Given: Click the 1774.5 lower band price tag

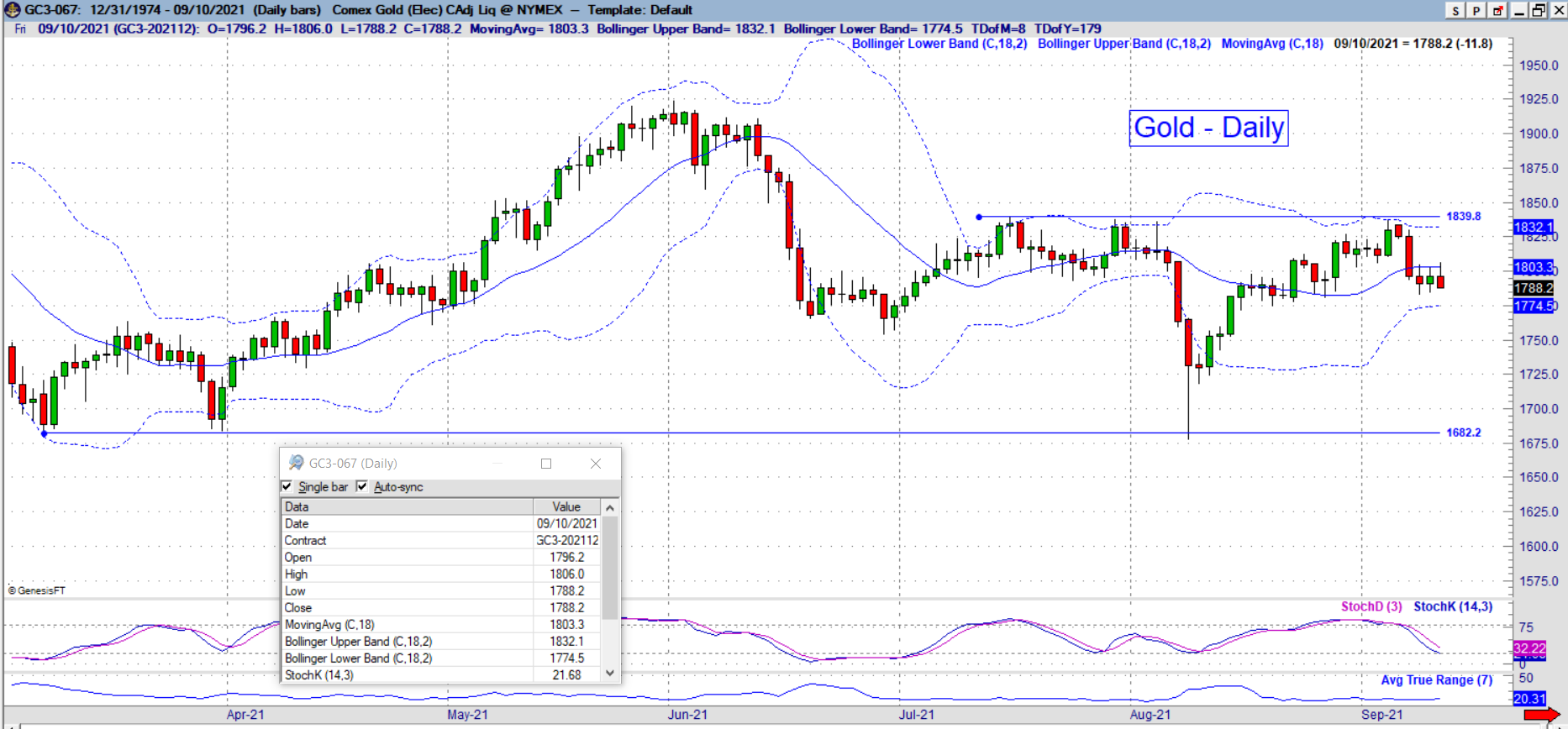Looking at the screenshot, I should coord(1534,306).
